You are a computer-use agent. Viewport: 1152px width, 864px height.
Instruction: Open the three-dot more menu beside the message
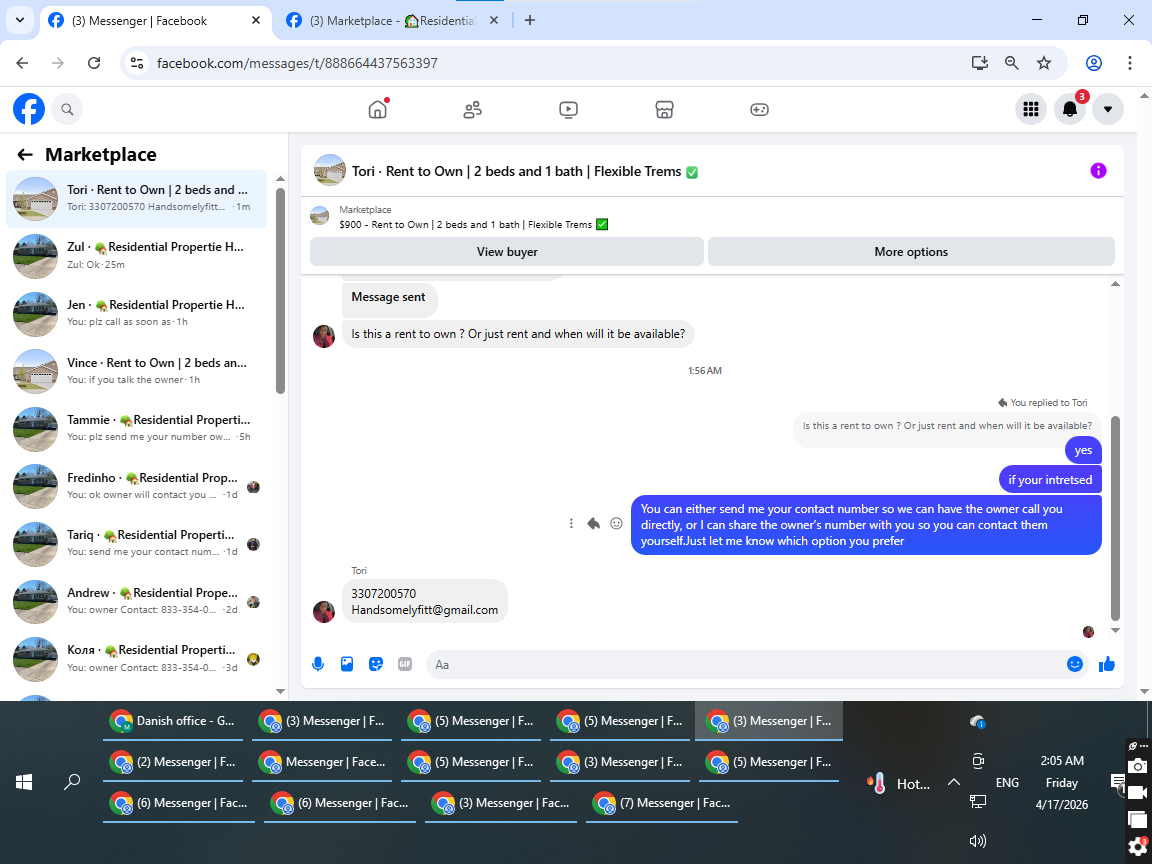pos(571,524)
